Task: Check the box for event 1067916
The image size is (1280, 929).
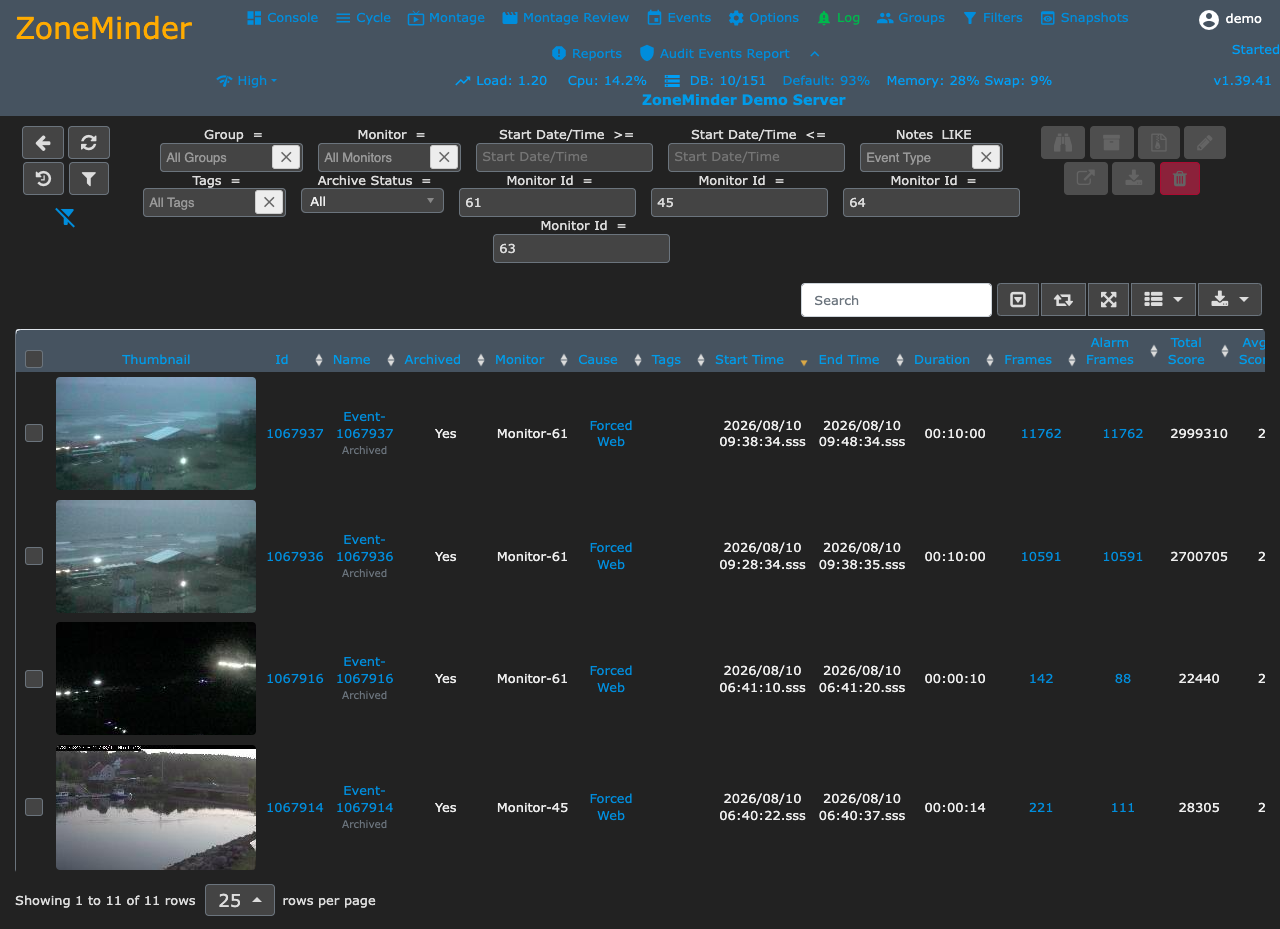Action: point(34,679)
